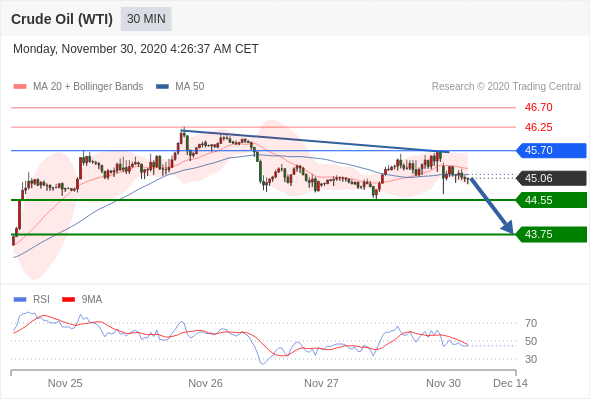Click the RSI 70 level label
Image resolution: width=590 pixels, height=400 pixels.
(x=531, y=323)
